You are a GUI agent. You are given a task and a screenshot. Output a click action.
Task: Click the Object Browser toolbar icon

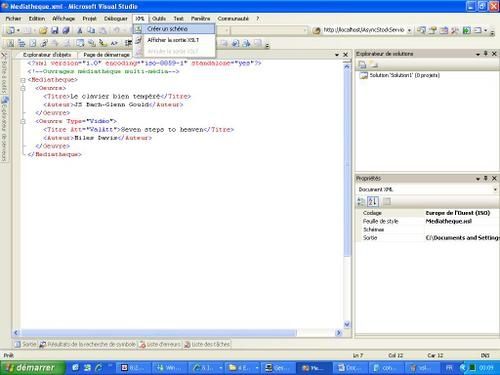pos(444,30)
